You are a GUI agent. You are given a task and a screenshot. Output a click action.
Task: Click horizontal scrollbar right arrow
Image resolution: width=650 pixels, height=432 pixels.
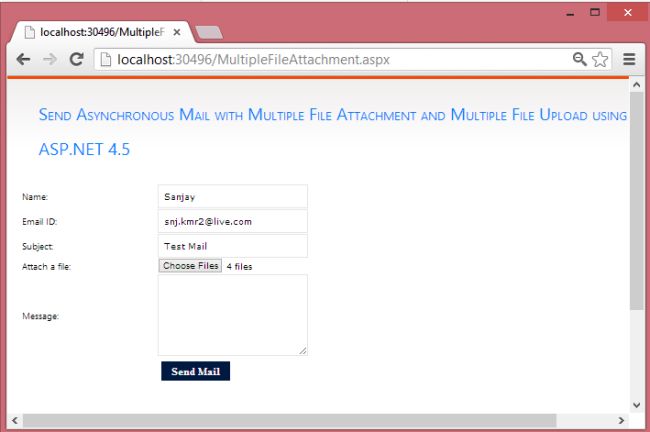pos(621,420)
